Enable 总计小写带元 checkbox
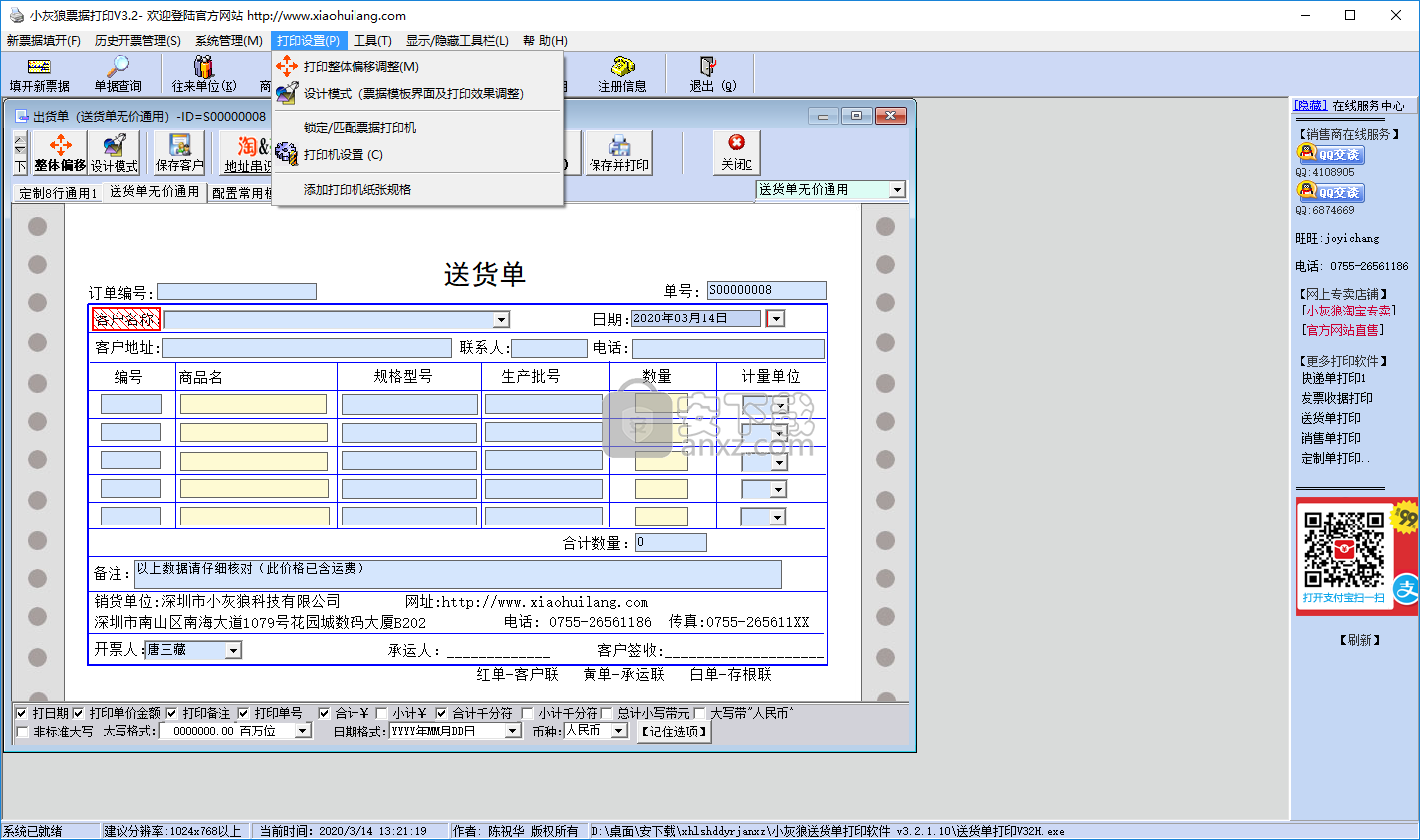Viewport: 1420px width, 840px height. click(x=606, y=714)
